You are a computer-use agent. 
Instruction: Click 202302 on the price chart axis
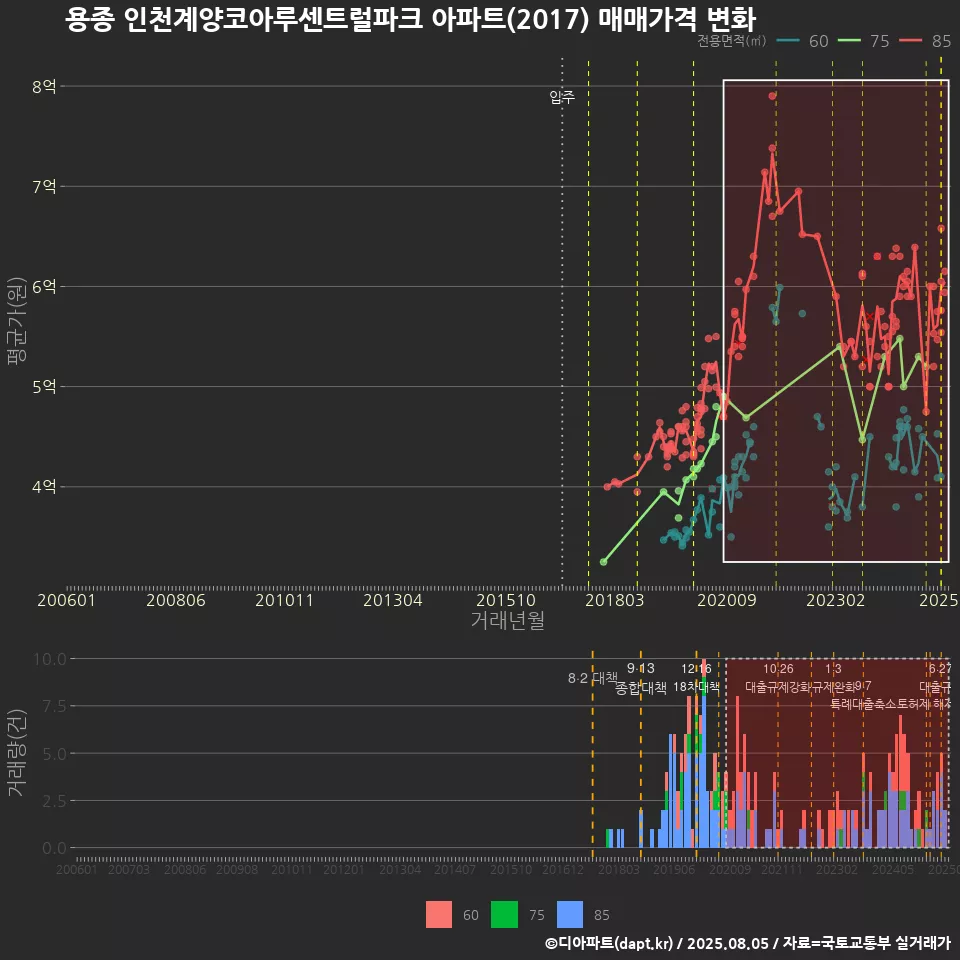click(836, 600)
